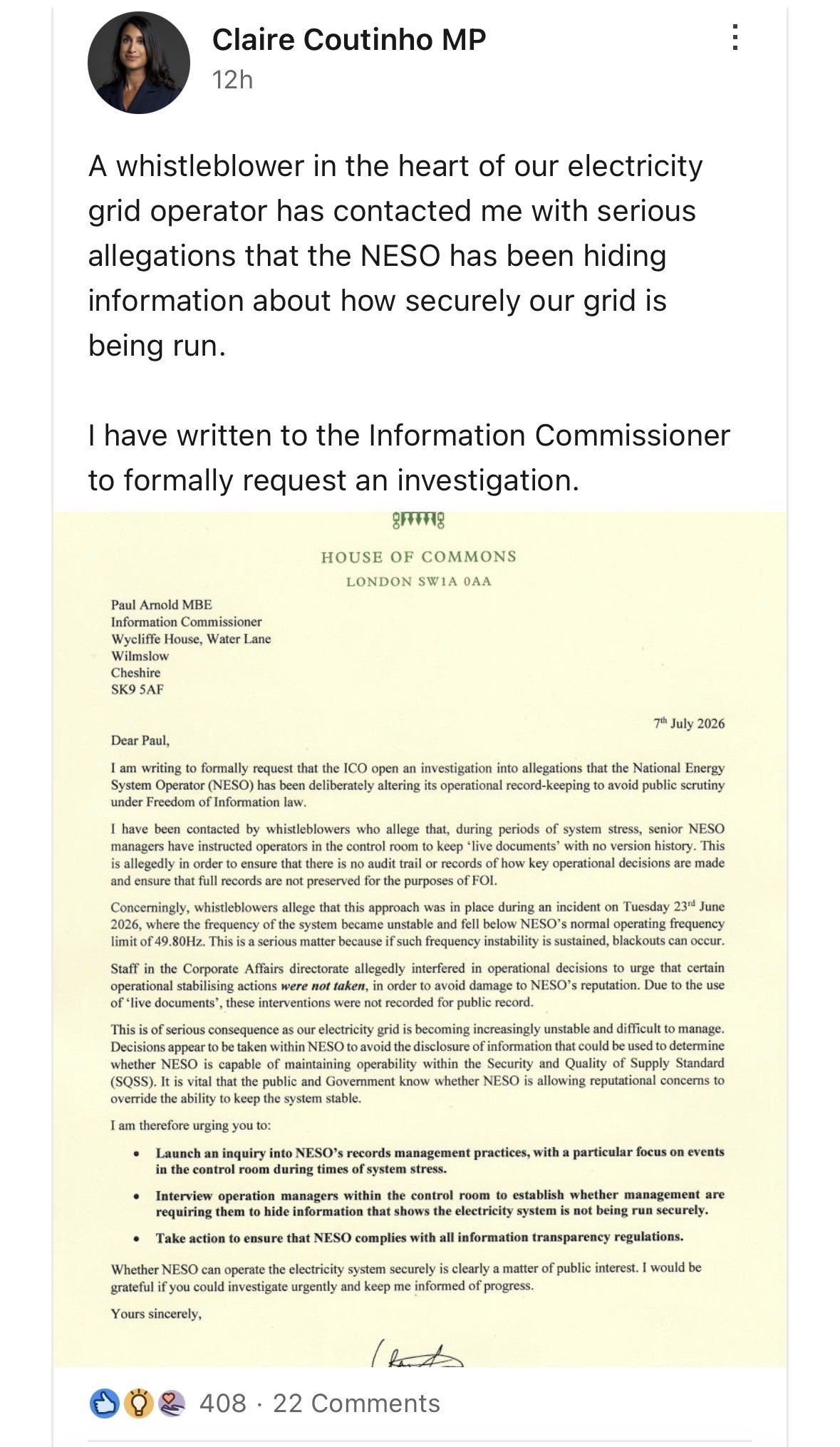Click the 'Information Commissioner' sentence in post
The width and height of the screenshot is (840, 1447).
click(x=409, y=458)
